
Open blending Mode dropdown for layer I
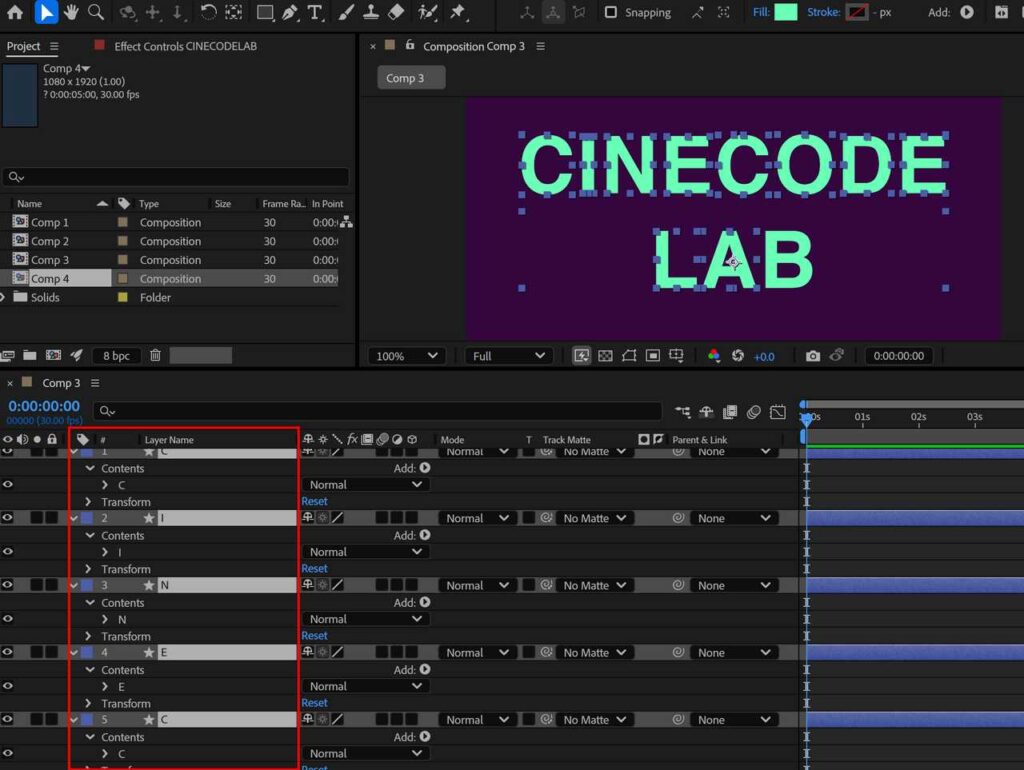pyautogui.click(x=477, y=518)
